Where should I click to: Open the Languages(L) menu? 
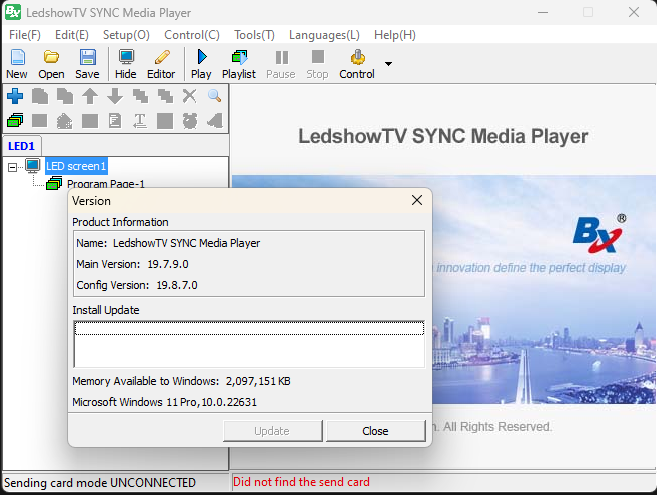pyautogui.click(x=324, y=35)
